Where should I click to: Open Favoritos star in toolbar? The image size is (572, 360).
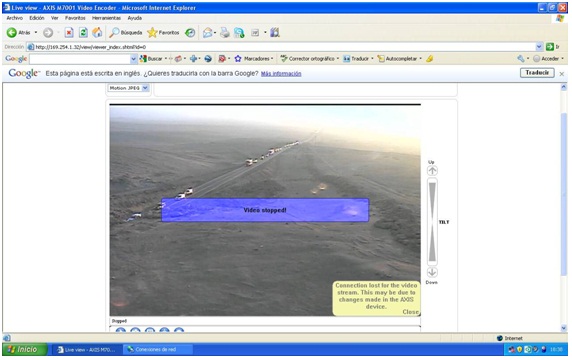152,33
